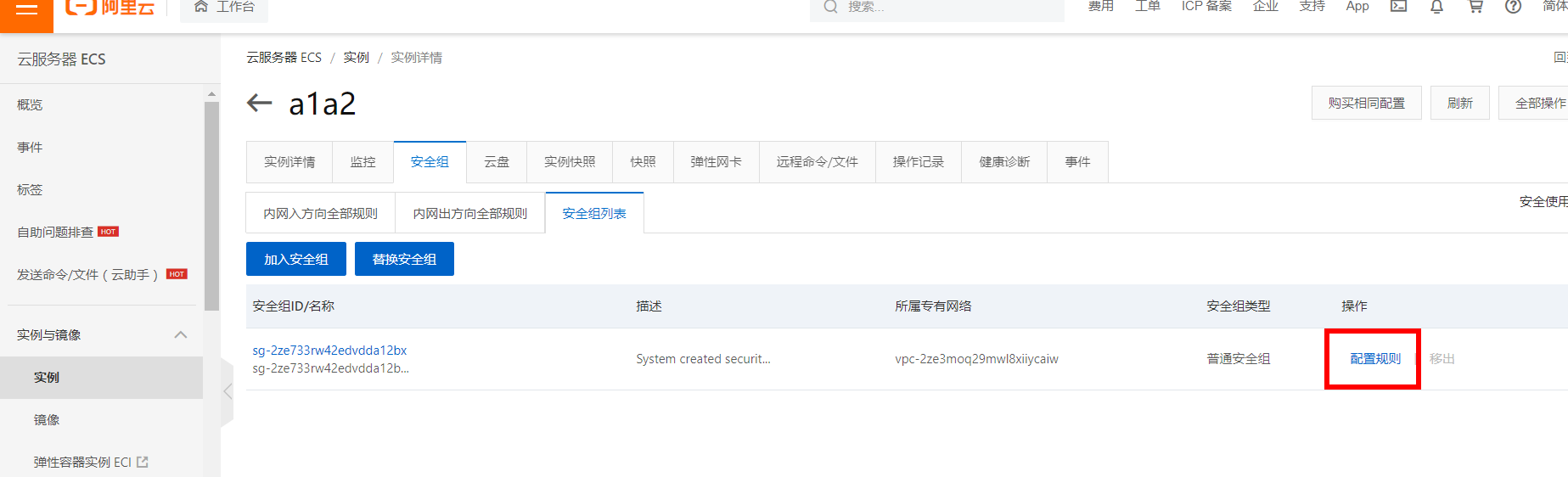Click 云服务器 ECS sidebar title
This screenshot has width=1568, height=477.
[61, 59]
